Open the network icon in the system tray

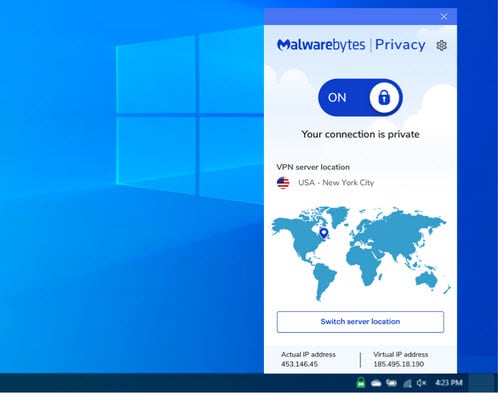407,384
